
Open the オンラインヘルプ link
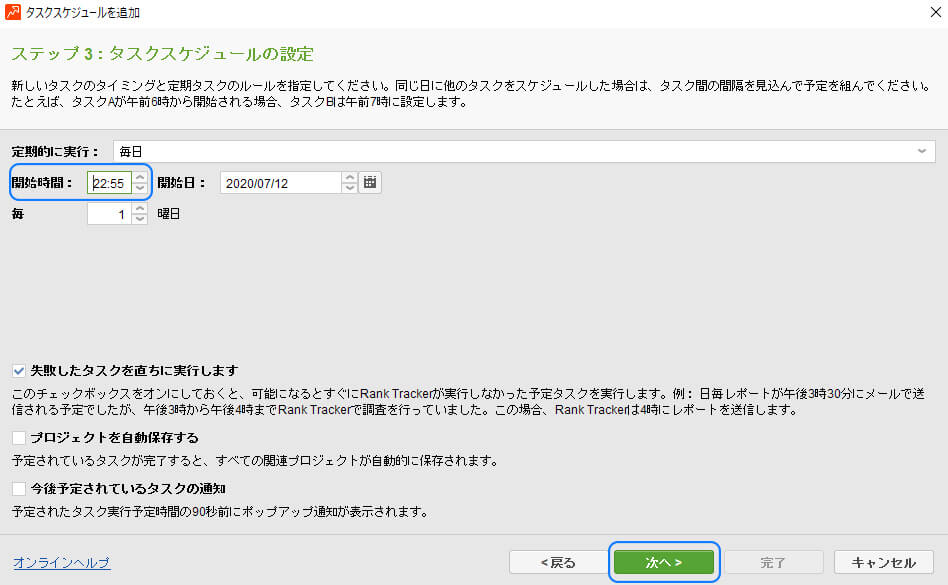tap(62, 563)
